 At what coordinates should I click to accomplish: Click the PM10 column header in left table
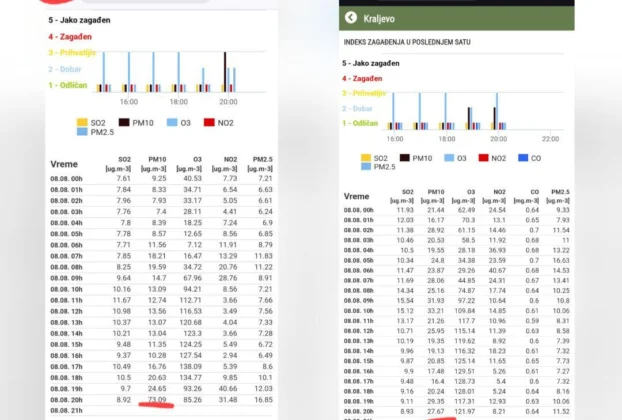[x=158, y=160]
